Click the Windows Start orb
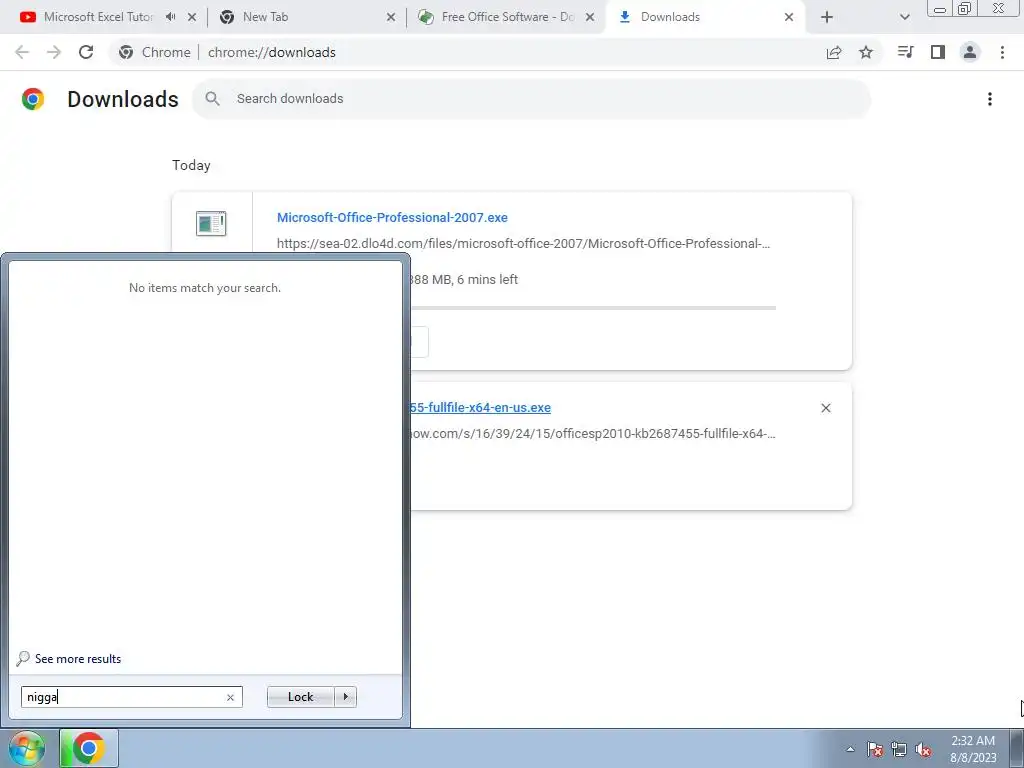This screenshot has height=768, width=1024. 27,748
